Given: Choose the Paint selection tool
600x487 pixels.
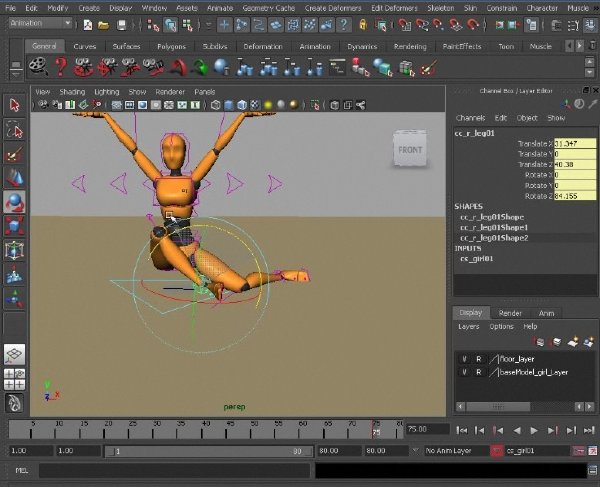Looking at the screenshot, I should point(15,154).
